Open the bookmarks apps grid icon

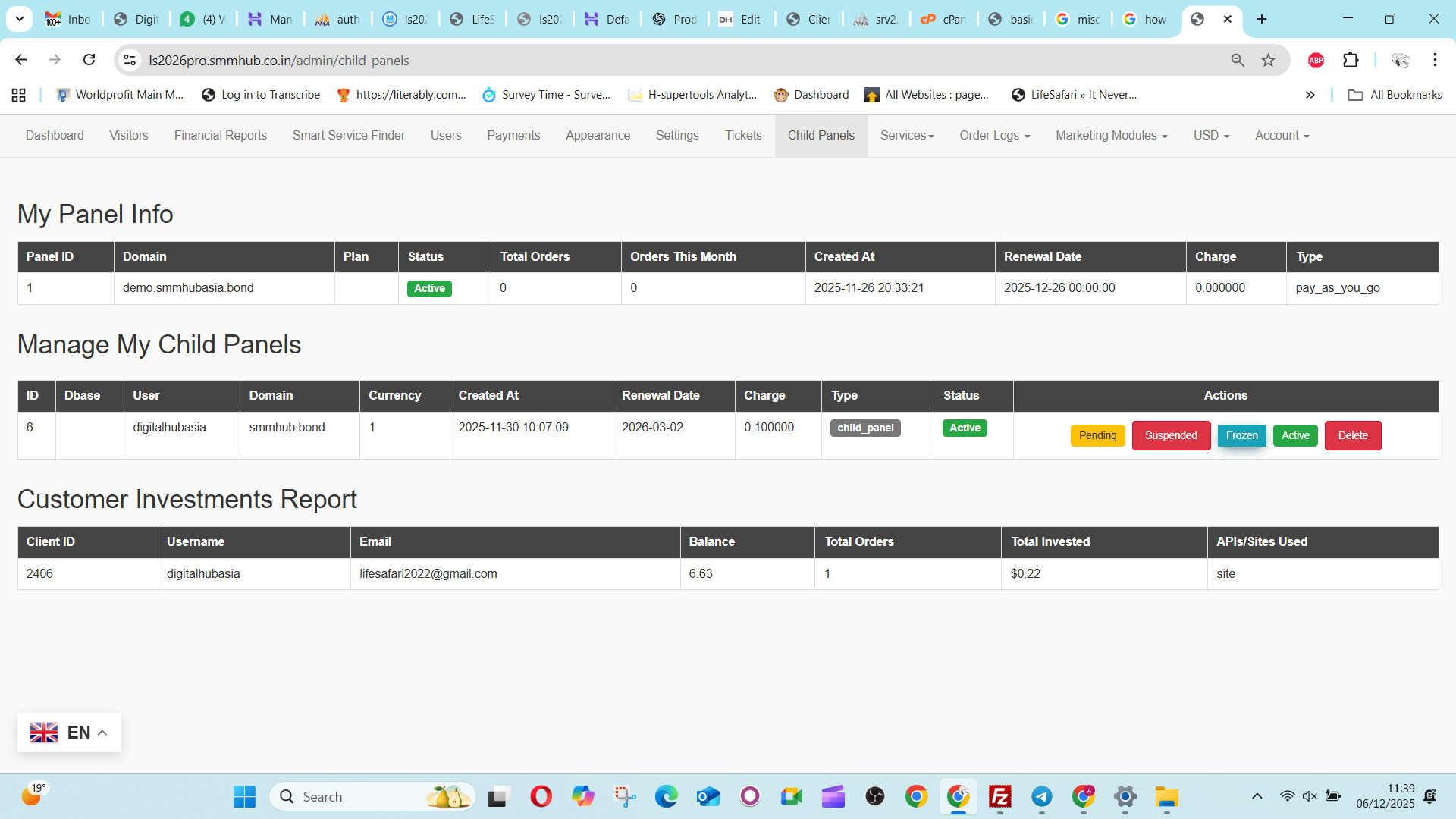click(19, 95)
